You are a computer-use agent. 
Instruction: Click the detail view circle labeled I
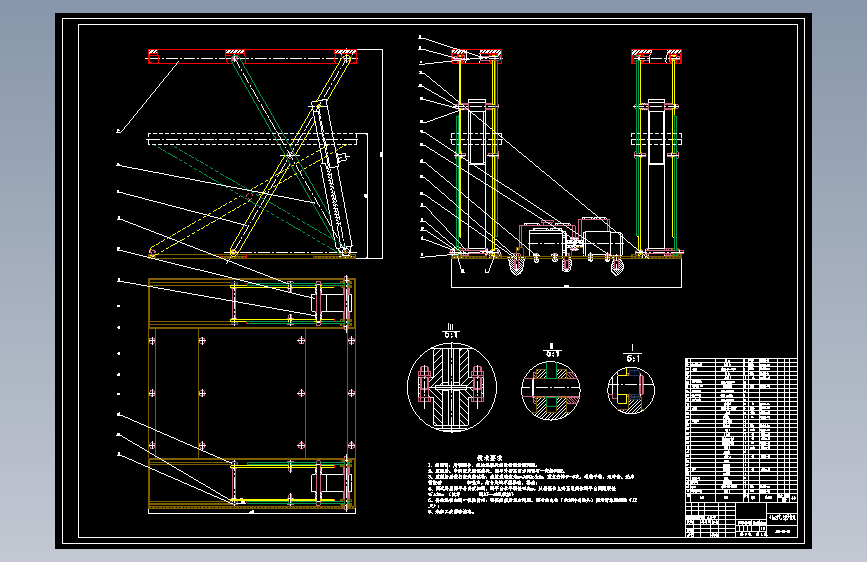(x=631, y=389)
